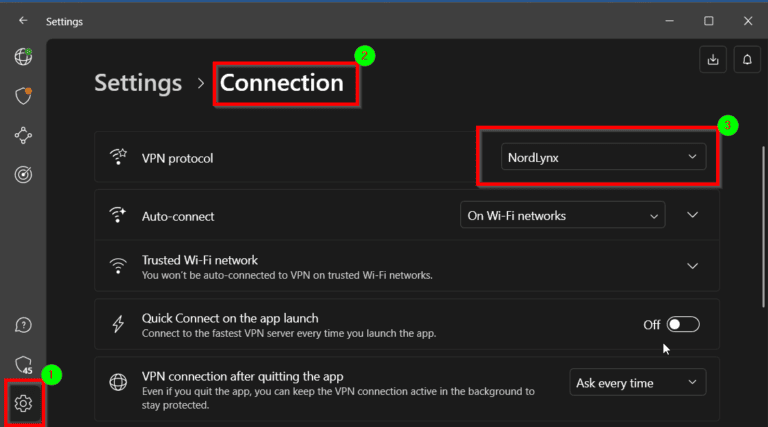Toggle Quick Connect on app launch switch
The image size is (768, 427).
683,324
